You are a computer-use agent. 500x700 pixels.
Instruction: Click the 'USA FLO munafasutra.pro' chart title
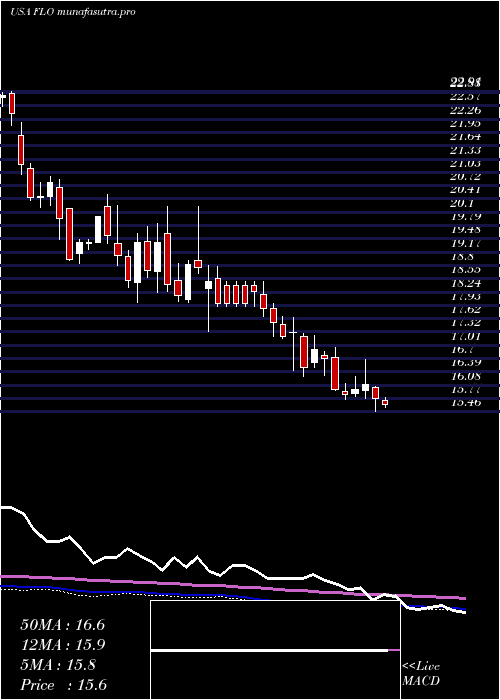click(x=73, y=12)
